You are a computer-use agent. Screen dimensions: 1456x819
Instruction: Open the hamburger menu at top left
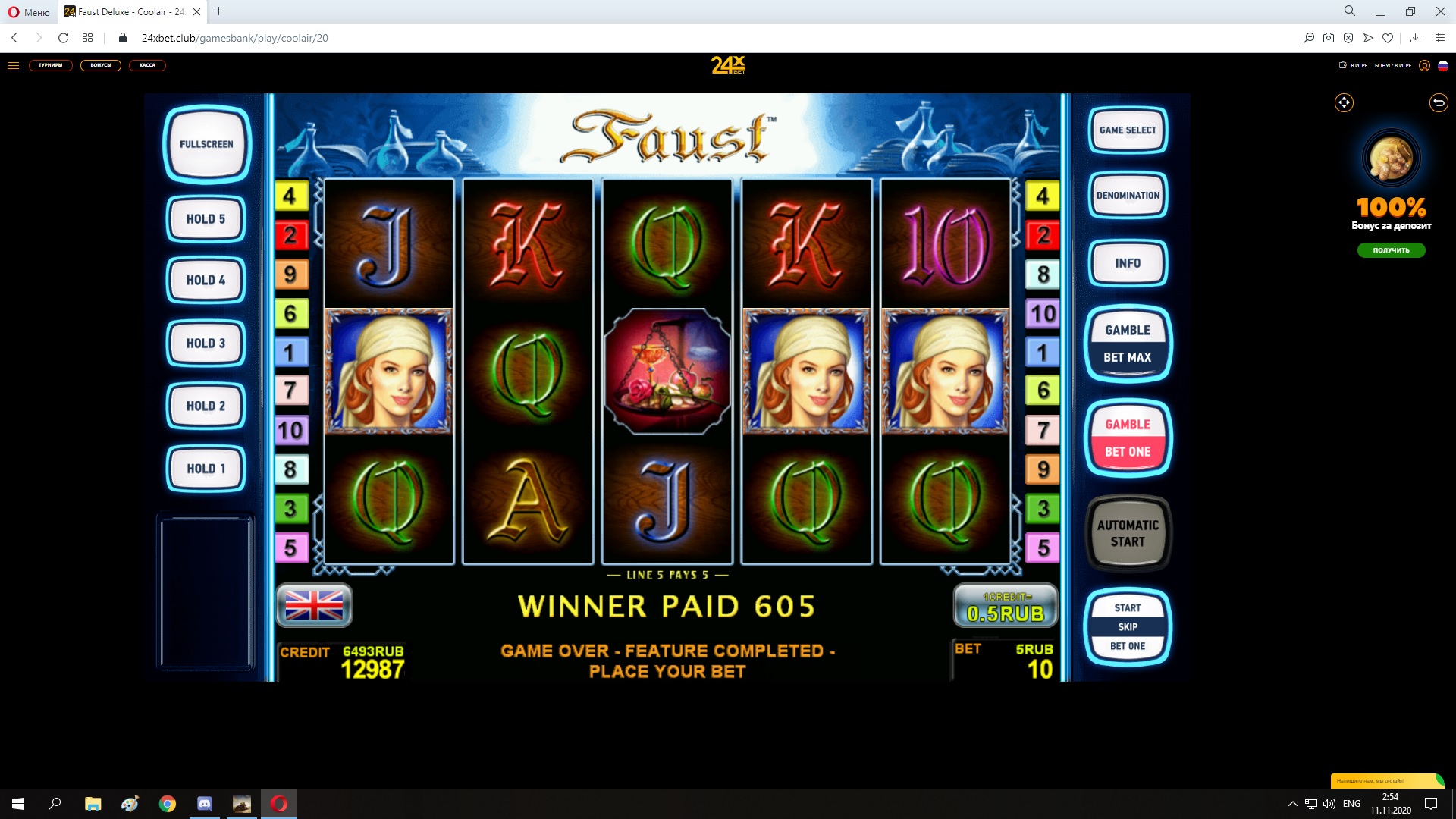[13, 65]
